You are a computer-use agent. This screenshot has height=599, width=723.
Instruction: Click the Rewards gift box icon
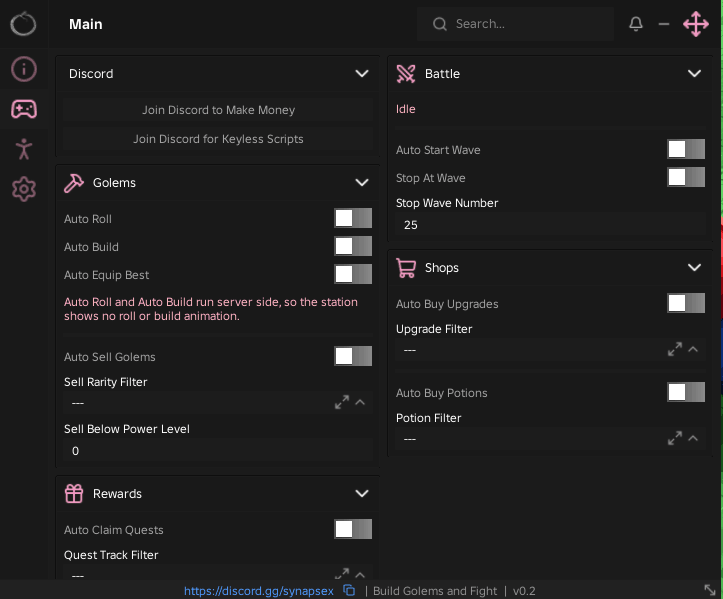tap(74, 493)
